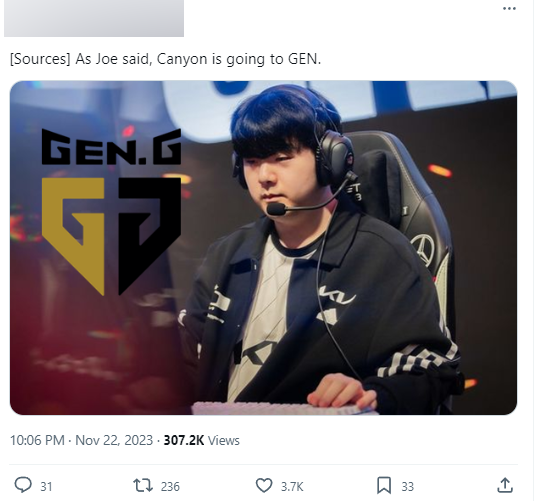This screenshot has height=501, width=538.
Task: Select the tweet text about Canyon
Action: pos(165,59)
